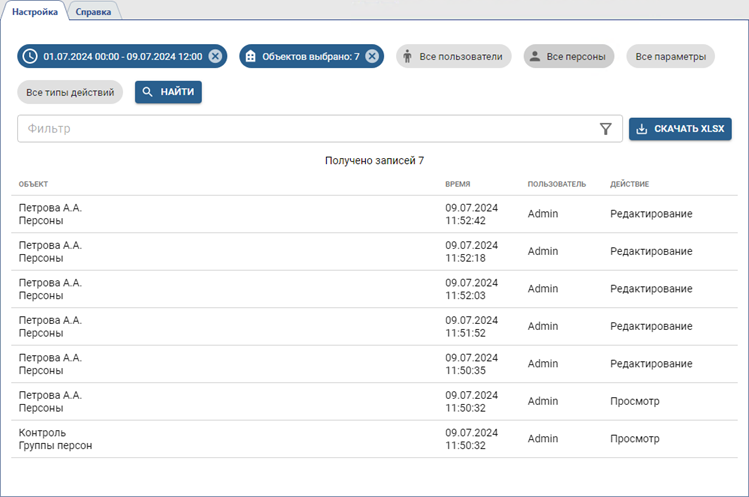Focus the 'Фильтр' text field
This screenshot has width=749, height=497.
click(300, 129)
